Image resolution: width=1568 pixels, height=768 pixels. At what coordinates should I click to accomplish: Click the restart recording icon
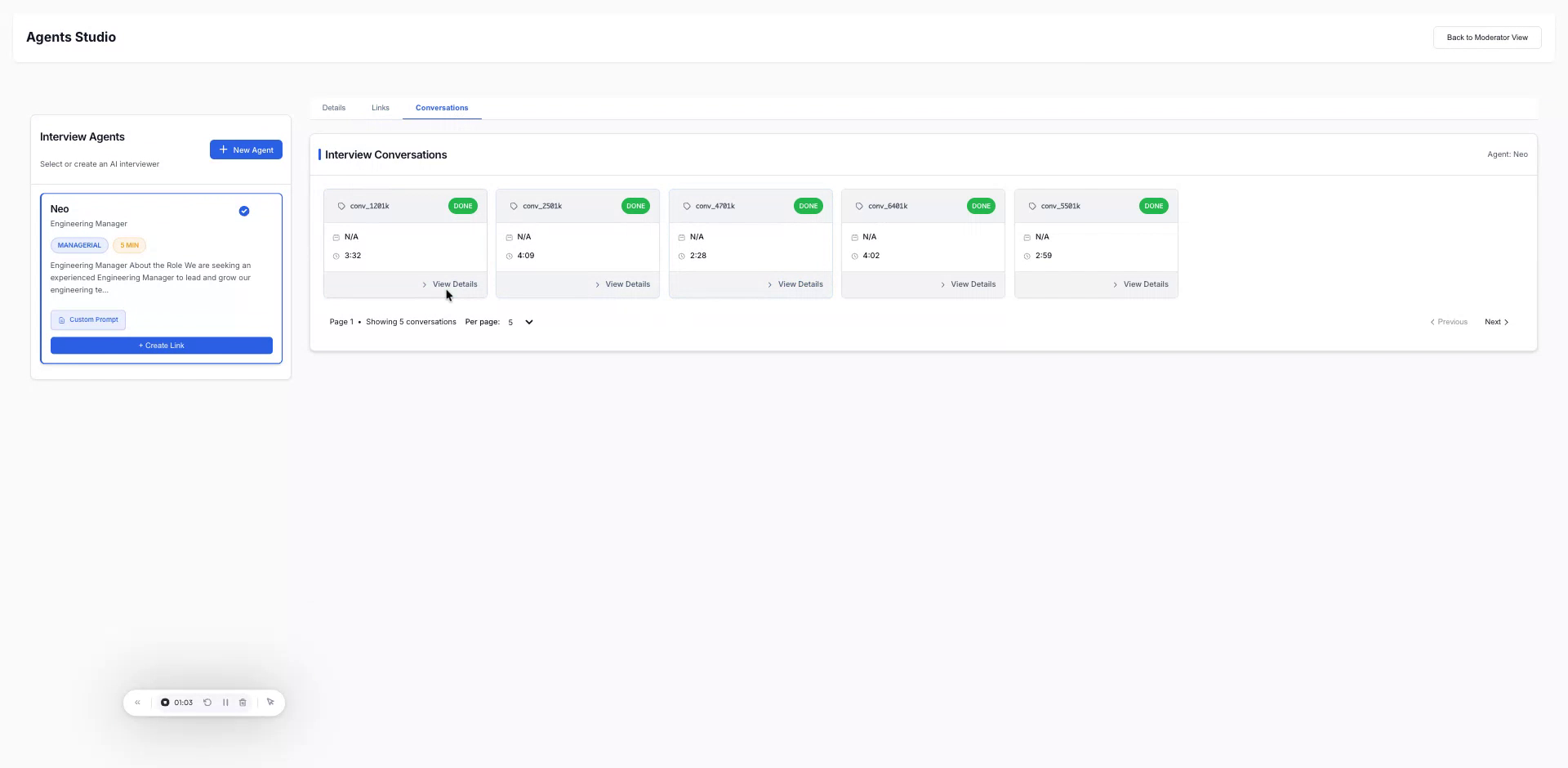(x=207, y=702)
